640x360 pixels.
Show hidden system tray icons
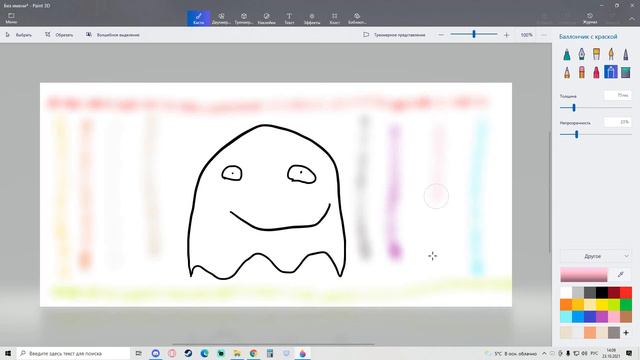[x=544, y=353]
